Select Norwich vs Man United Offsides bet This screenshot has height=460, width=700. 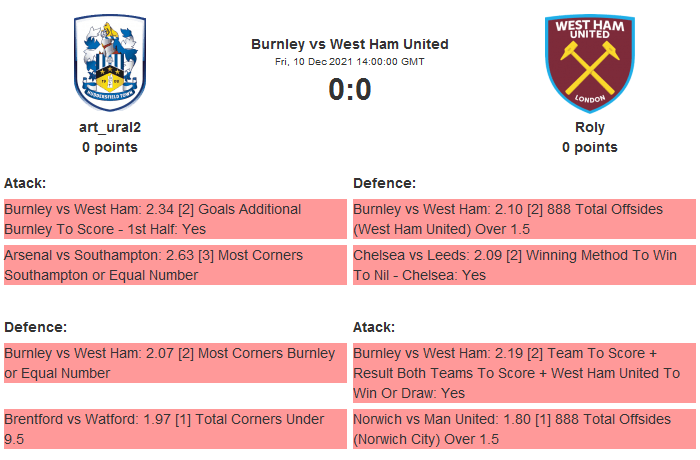[x=523, y=428]
